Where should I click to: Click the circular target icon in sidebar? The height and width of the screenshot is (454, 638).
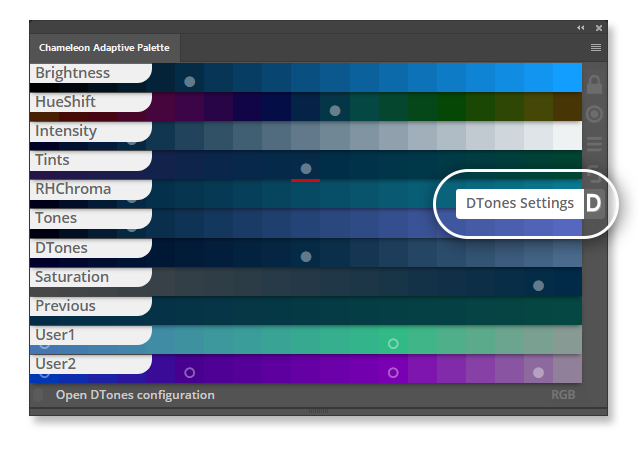coord(594,114)
